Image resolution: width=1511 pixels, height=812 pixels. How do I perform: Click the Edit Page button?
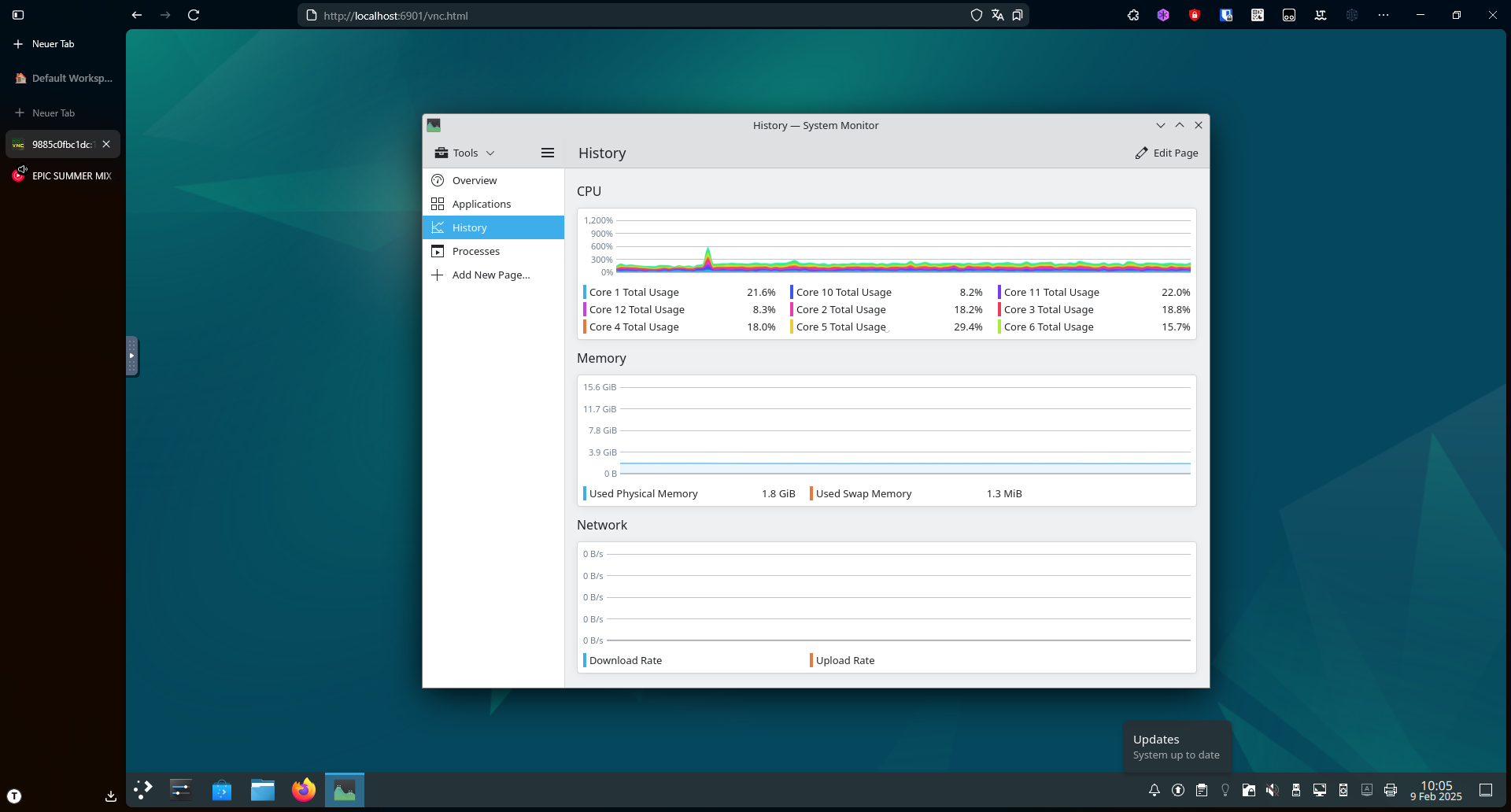point(1166,153)
